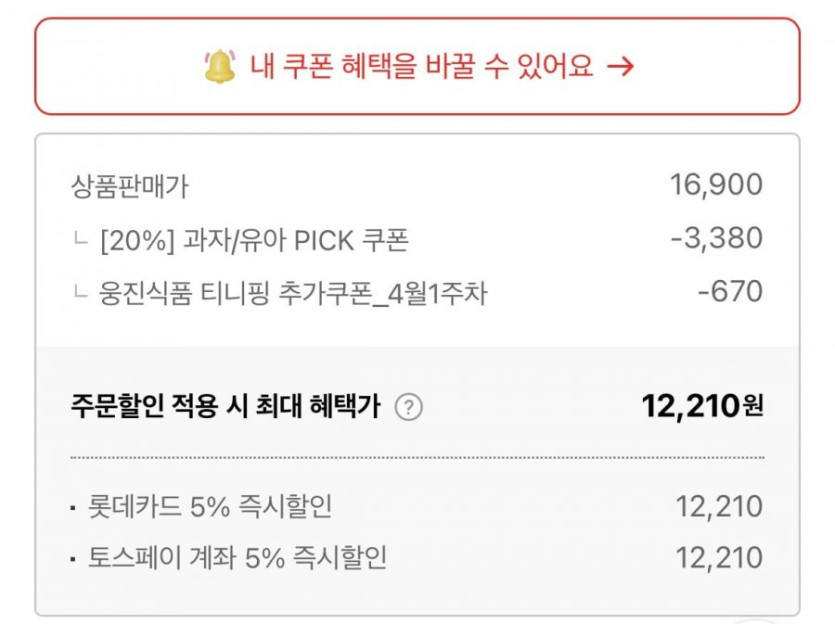The image size is (835, 624).
Task: Click the bell icon in coupon banner
Action: pos(219,66)
